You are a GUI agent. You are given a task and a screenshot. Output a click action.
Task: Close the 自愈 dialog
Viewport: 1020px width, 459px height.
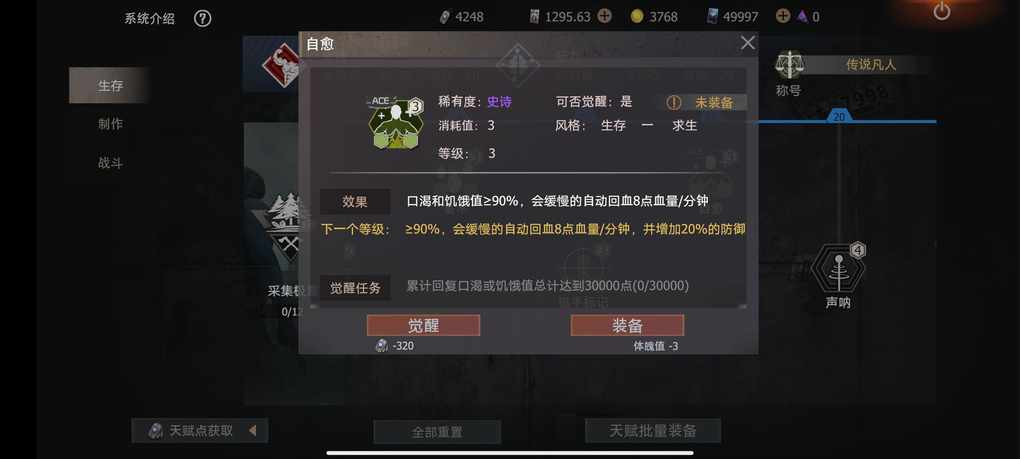pos(748,43)
